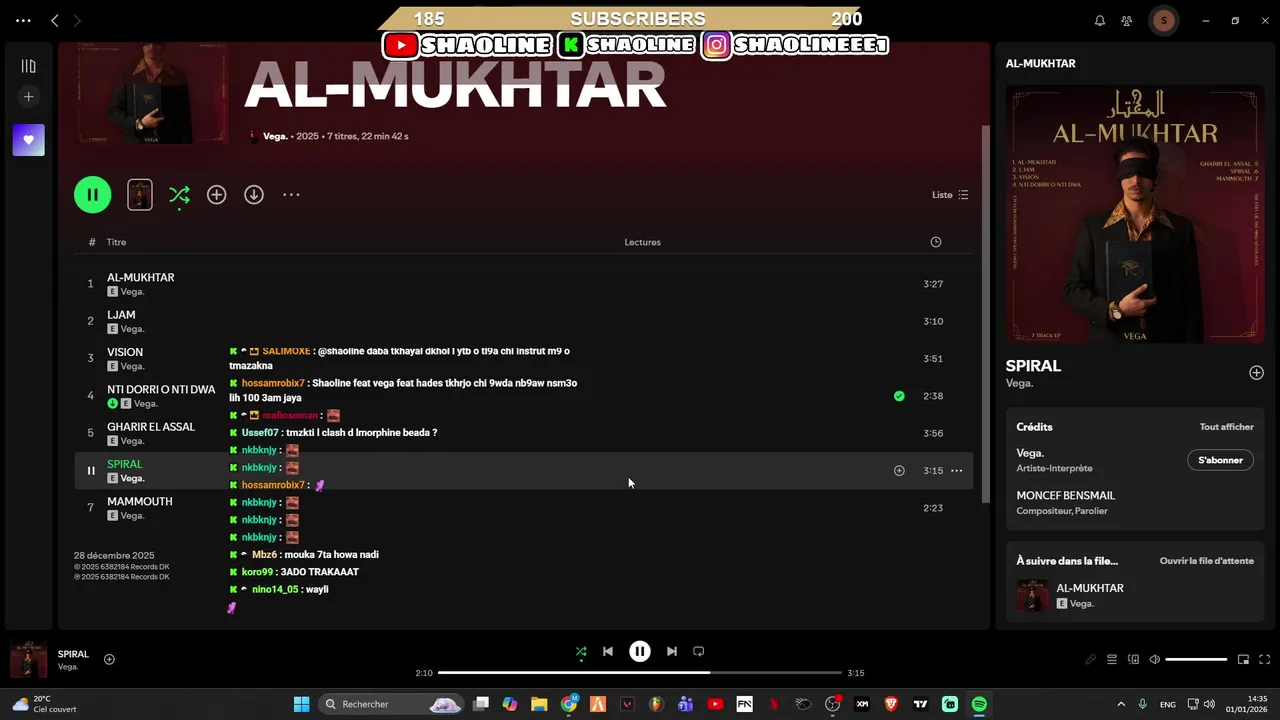This screenshot has width=1280, height=720.
Task: Click the taskbar Rechercher search box
Action: pos(391,704)
